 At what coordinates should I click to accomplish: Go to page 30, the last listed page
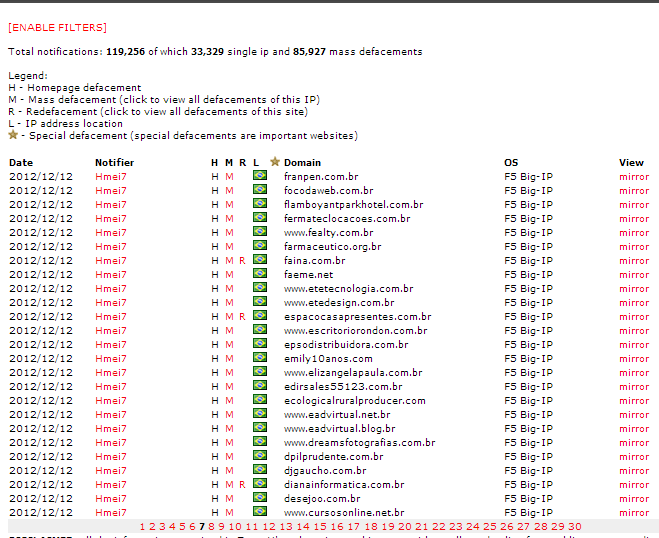tap(575, 527)
